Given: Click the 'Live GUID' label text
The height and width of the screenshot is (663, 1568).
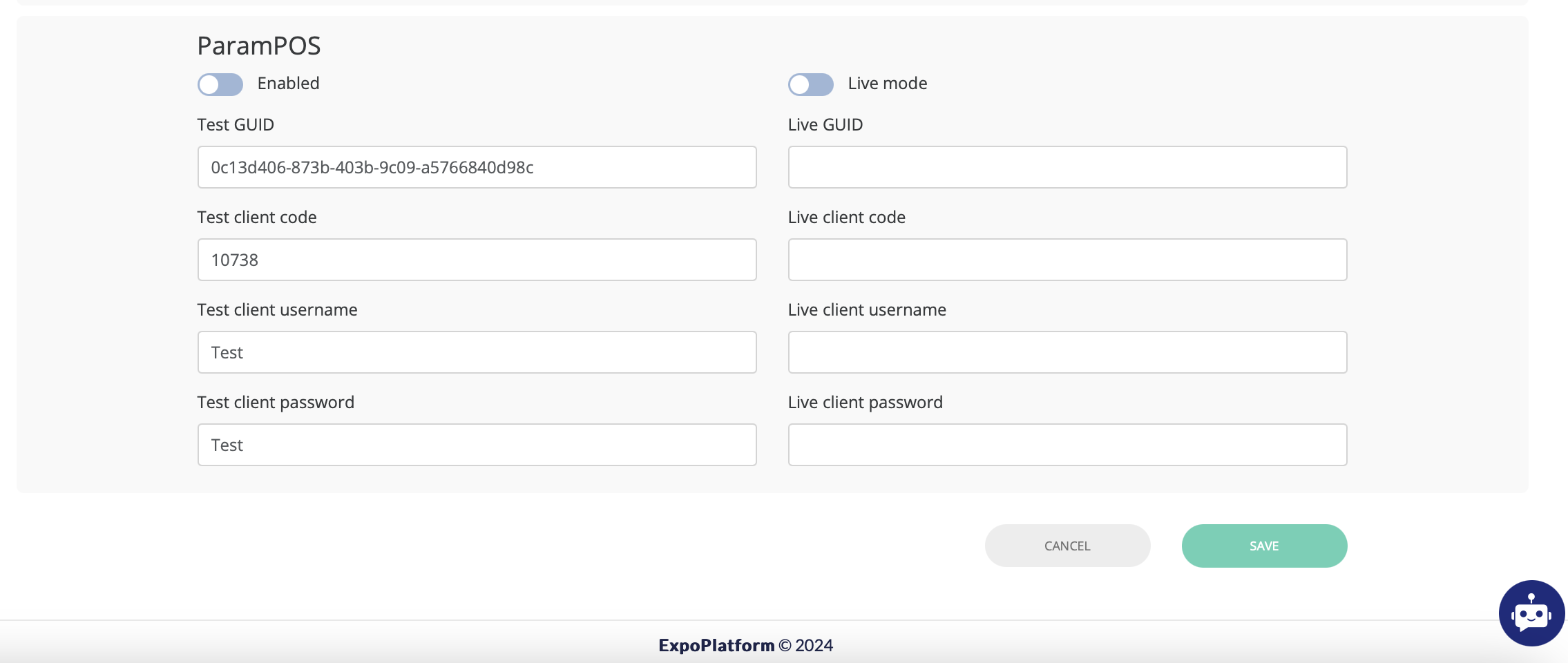Looking at the screenshot, I should pyautogui.click(x=825, y=125).
